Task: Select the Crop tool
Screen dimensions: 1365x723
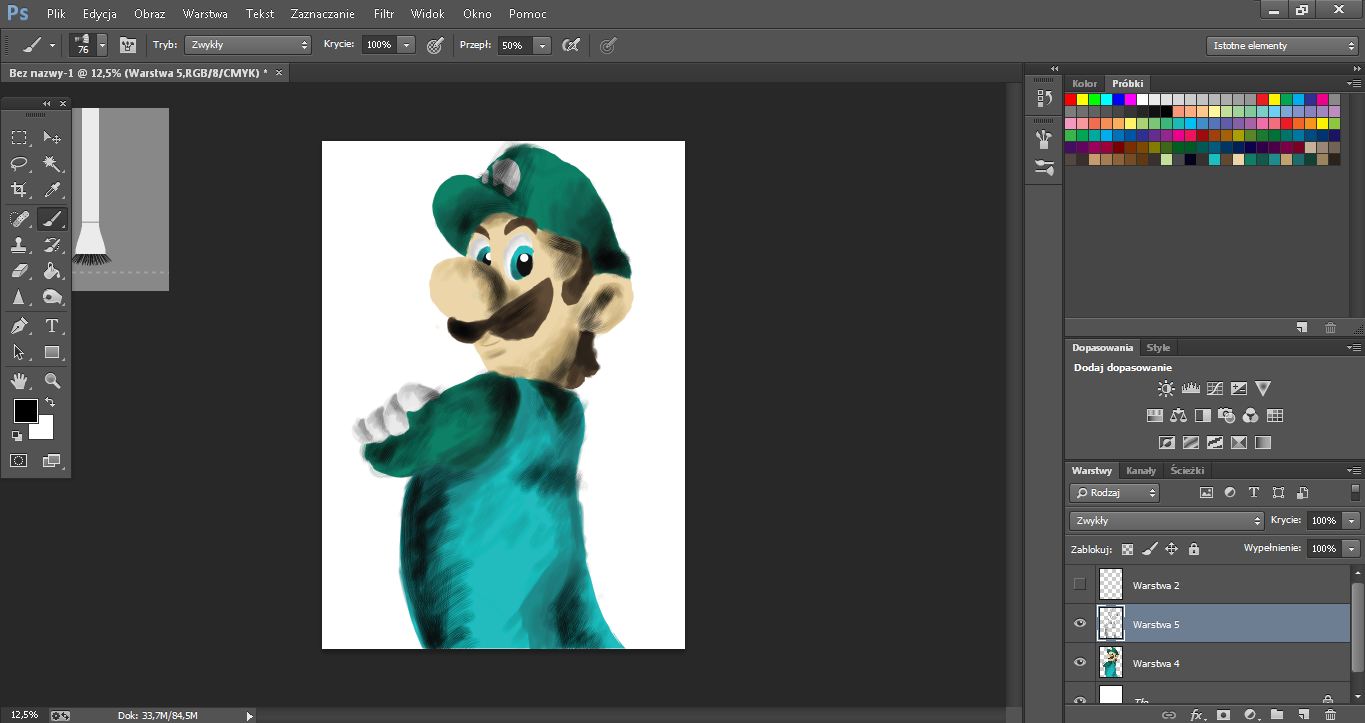Action: (19, 190)
